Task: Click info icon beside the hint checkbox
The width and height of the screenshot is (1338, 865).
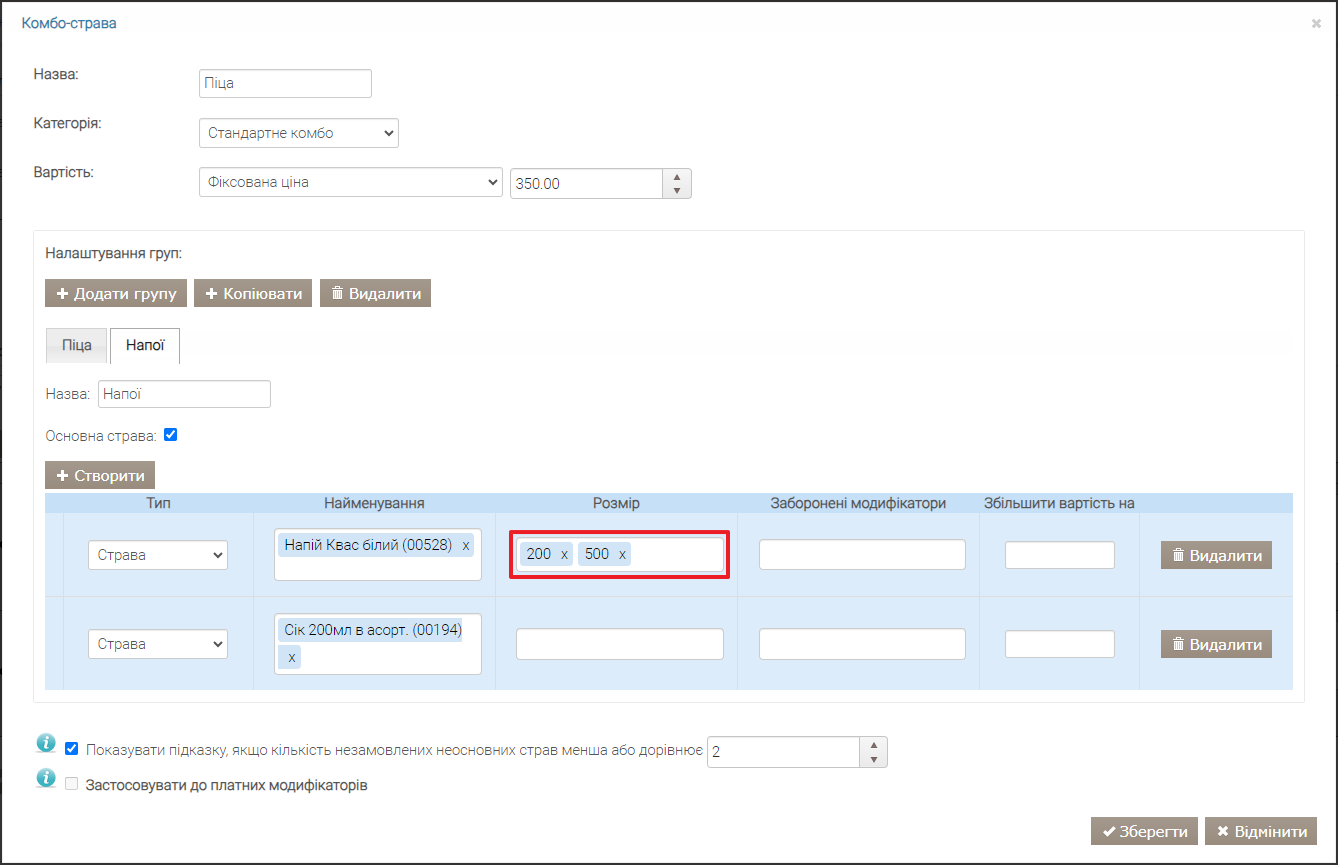Action: [45, 743]
